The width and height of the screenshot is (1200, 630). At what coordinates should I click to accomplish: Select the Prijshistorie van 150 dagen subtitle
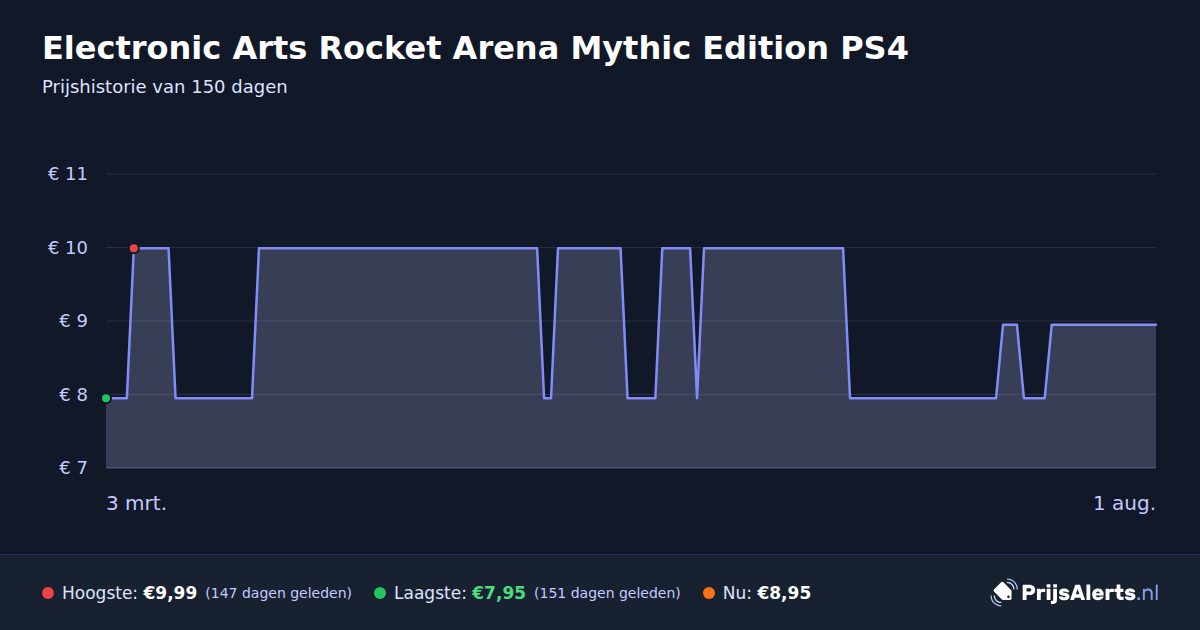(x=165, y=87)
